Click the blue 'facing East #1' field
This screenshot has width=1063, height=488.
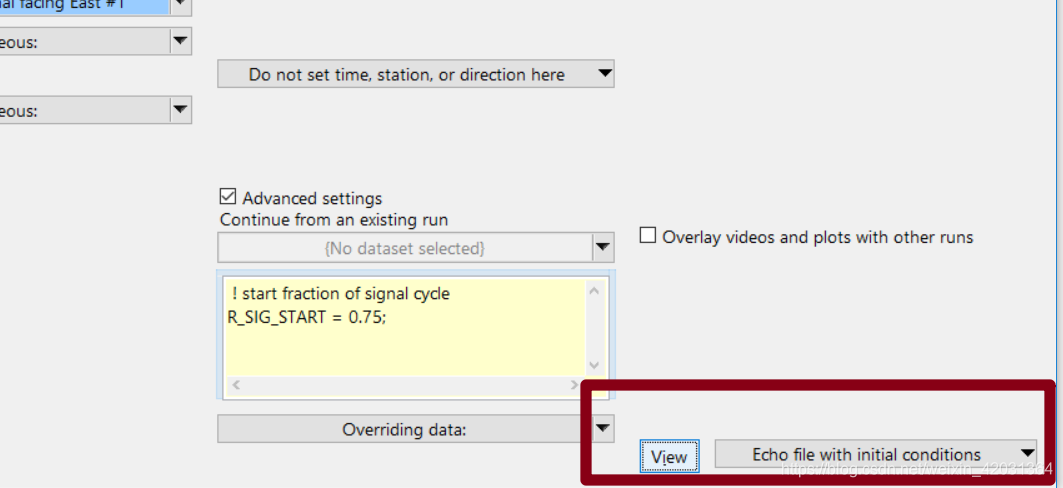(x=84, y=7)
